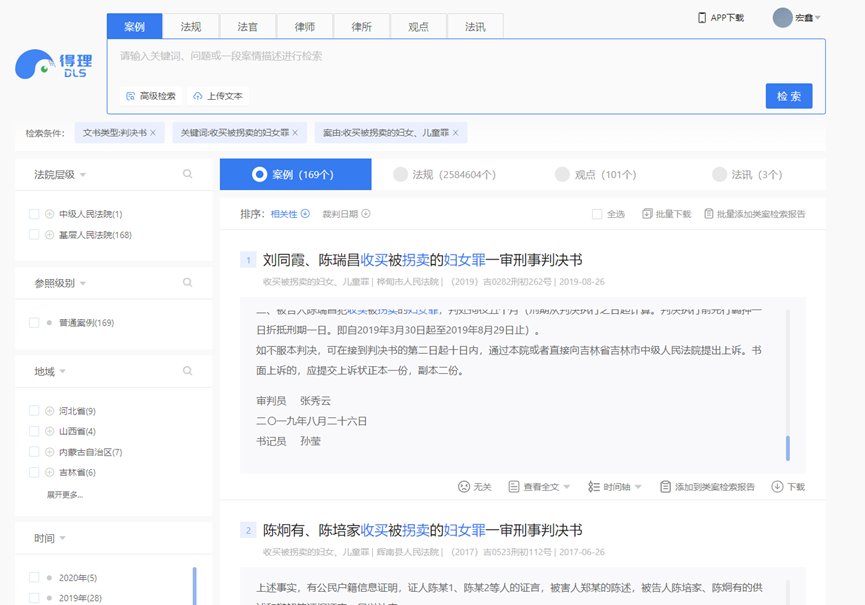The image size is (865, 605).
Task: Click the result number 1 badge
Action: coord(248,260)
